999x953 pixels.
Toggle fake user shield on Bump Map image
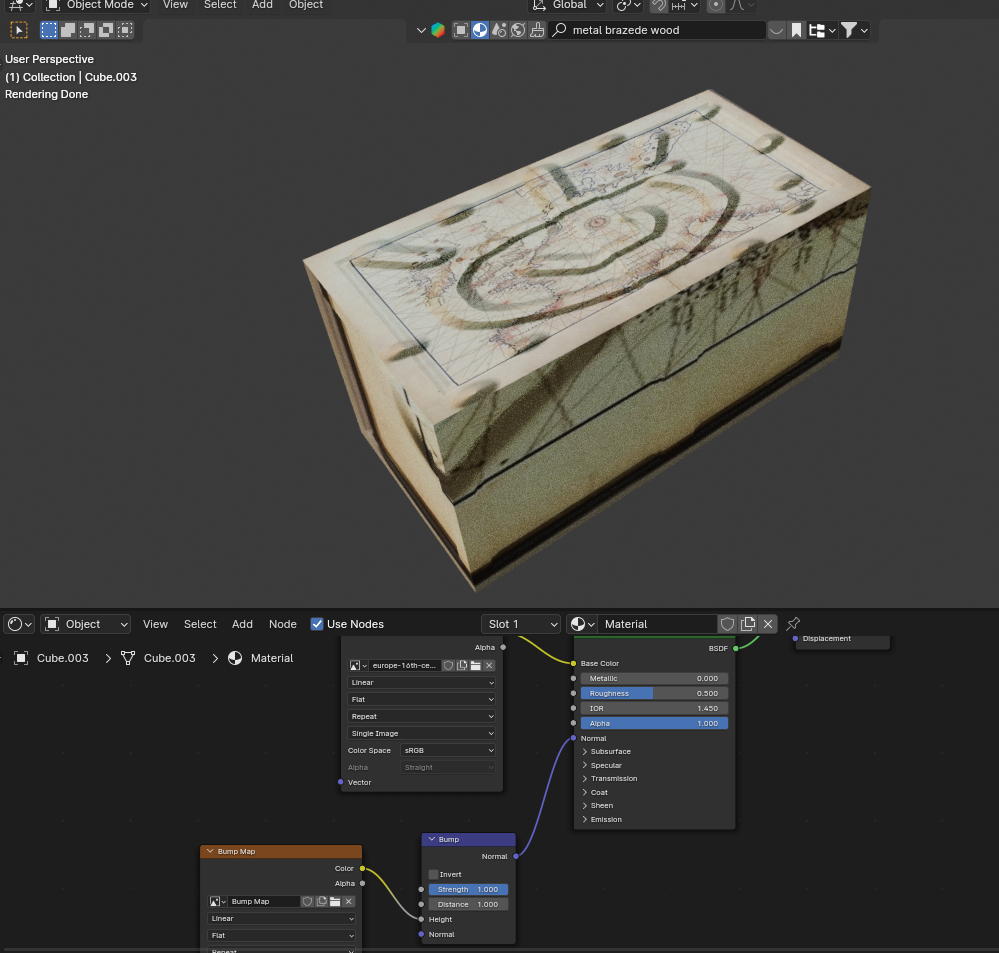pos(308,901)
